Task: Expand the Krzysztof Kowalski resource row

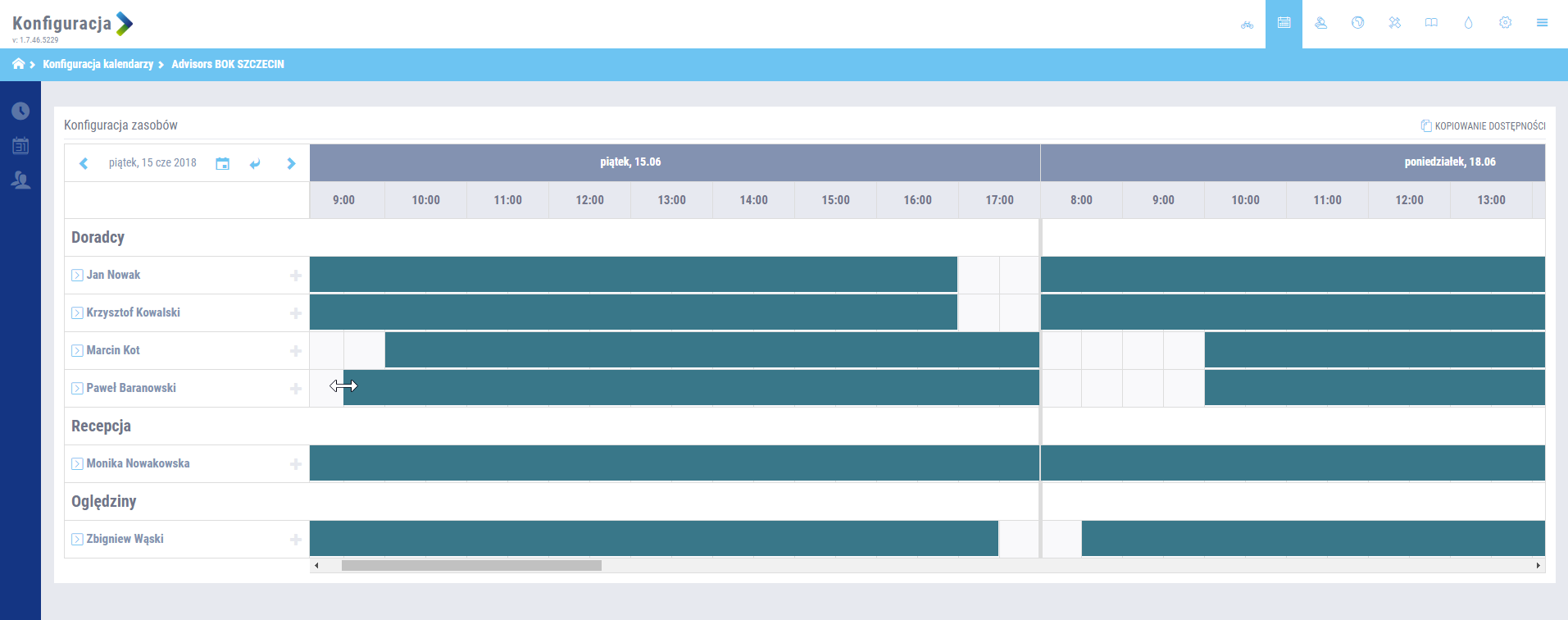Action: click(77, 312)
